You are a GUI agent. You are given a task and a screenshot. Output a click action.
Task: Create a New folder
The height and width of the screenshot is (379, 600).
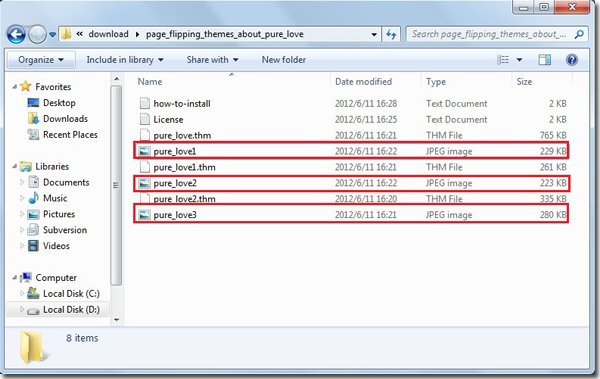tap(284, 60)
